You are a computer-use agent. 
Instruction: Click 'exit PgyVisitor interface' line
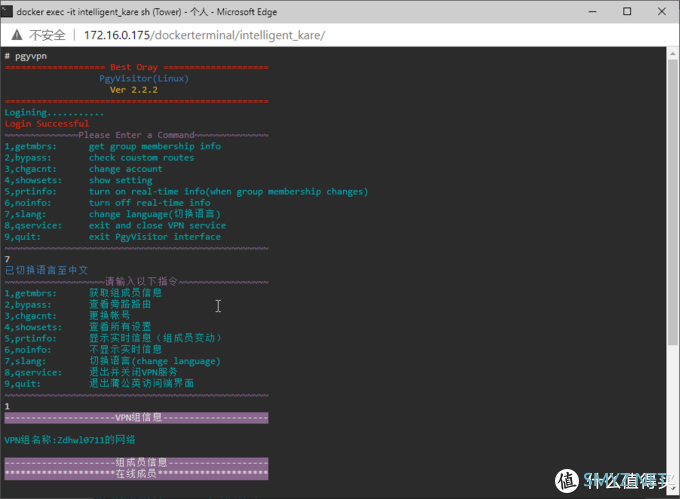click(155, 236)
